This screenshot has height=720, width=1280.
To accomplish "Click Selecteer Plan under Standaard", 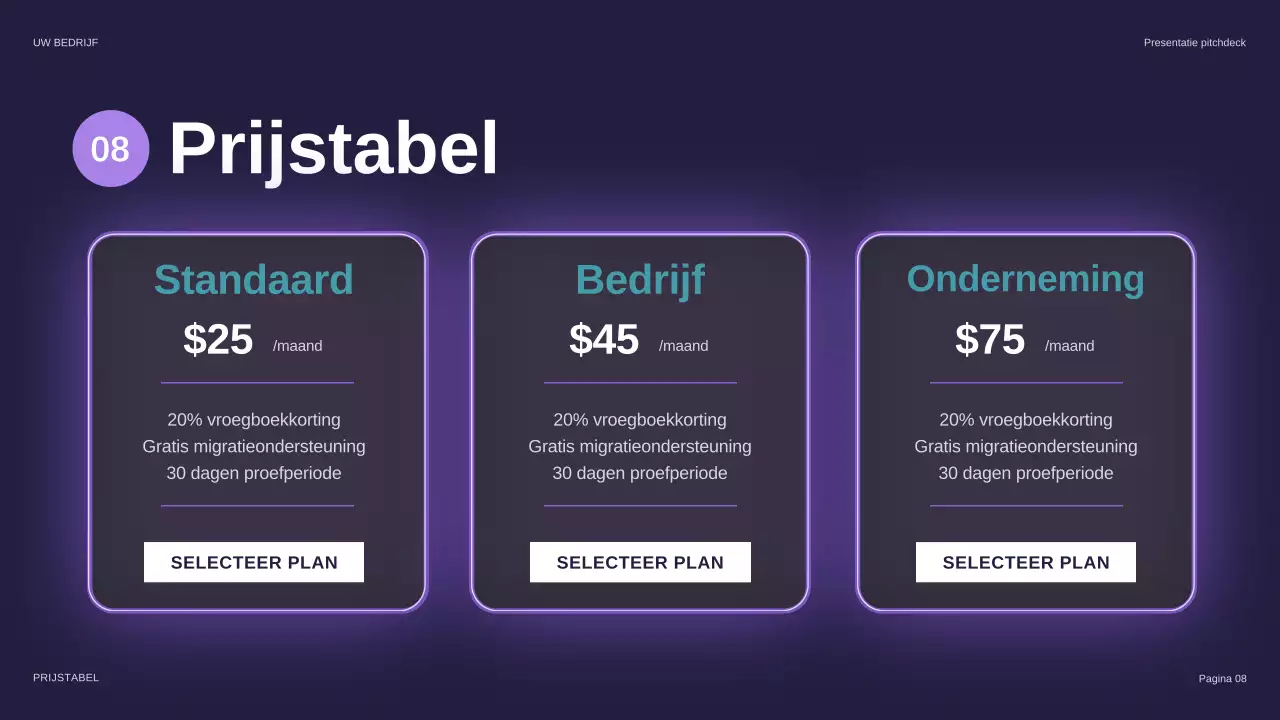I will (x=254, y=562).
